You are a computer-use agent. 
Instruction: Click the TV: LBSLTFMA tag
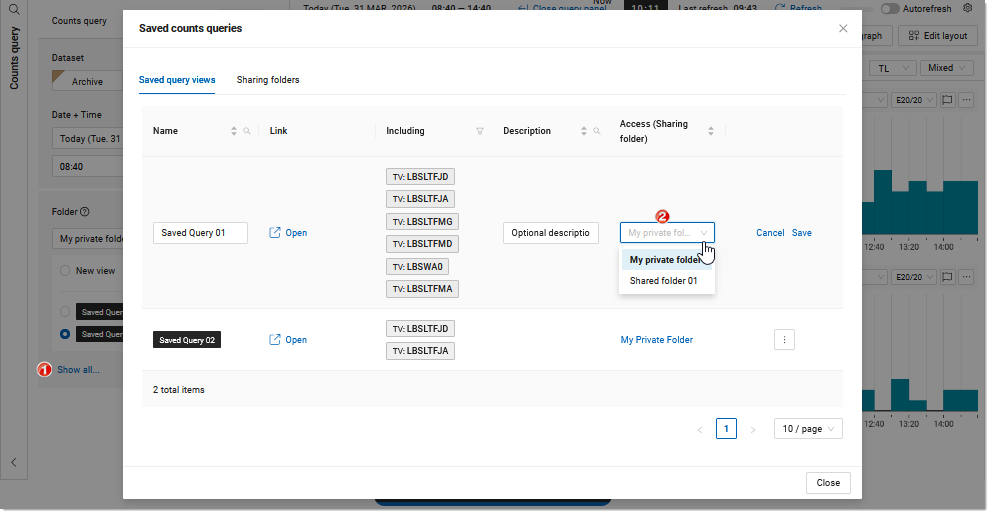click(x=422, y=289)
